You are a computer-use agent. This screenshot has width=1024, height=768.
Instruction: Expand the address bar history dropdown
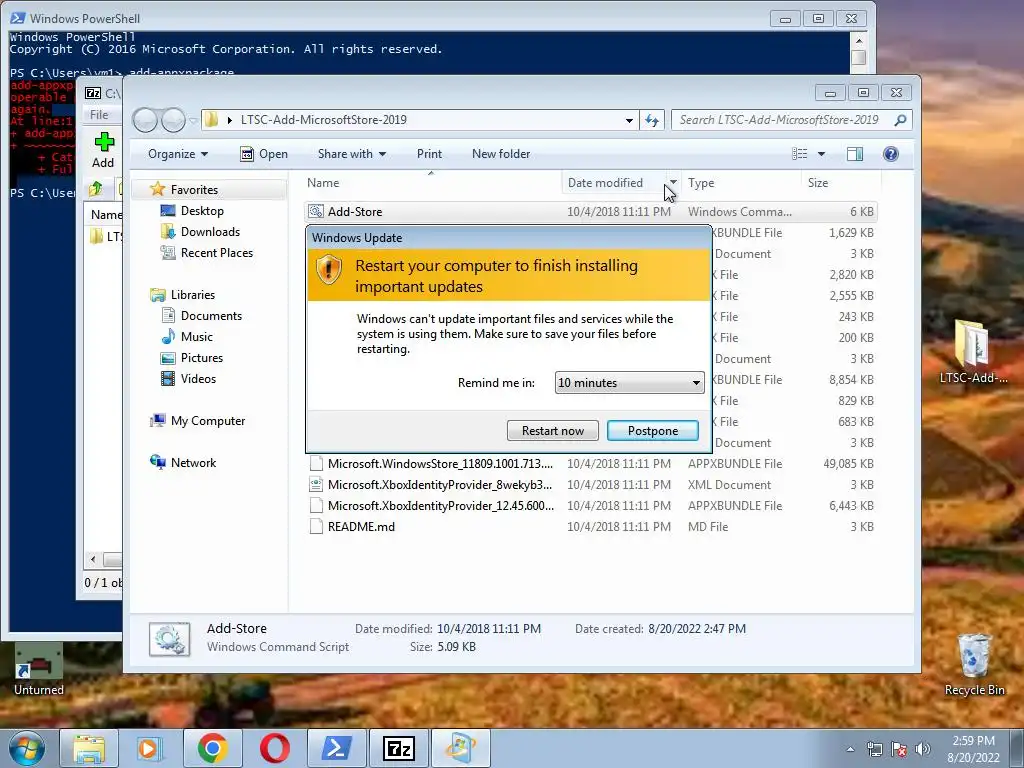coord(629,120)
